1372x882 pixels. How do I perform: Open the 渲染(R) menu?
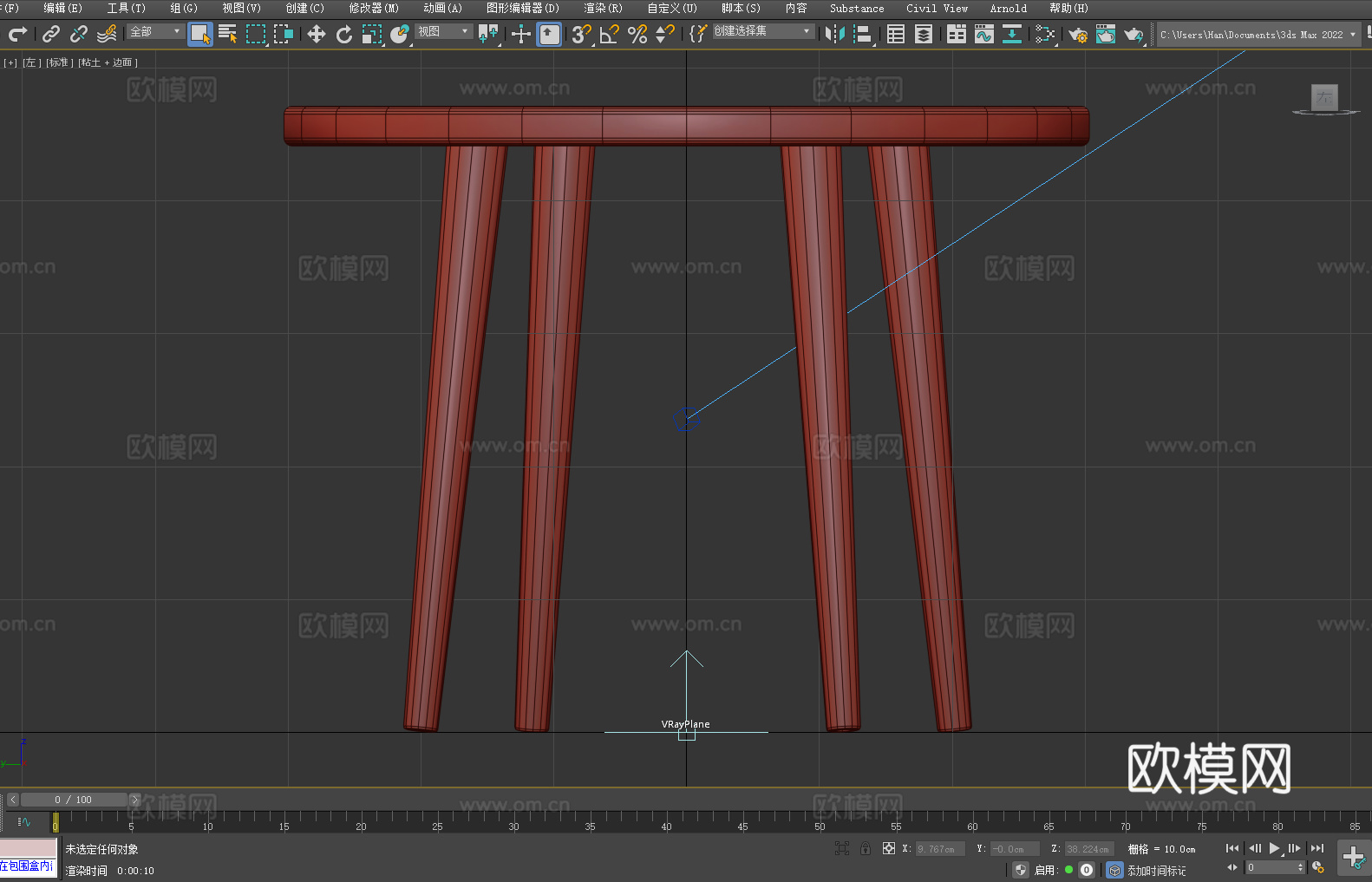[x=603, y=8]
